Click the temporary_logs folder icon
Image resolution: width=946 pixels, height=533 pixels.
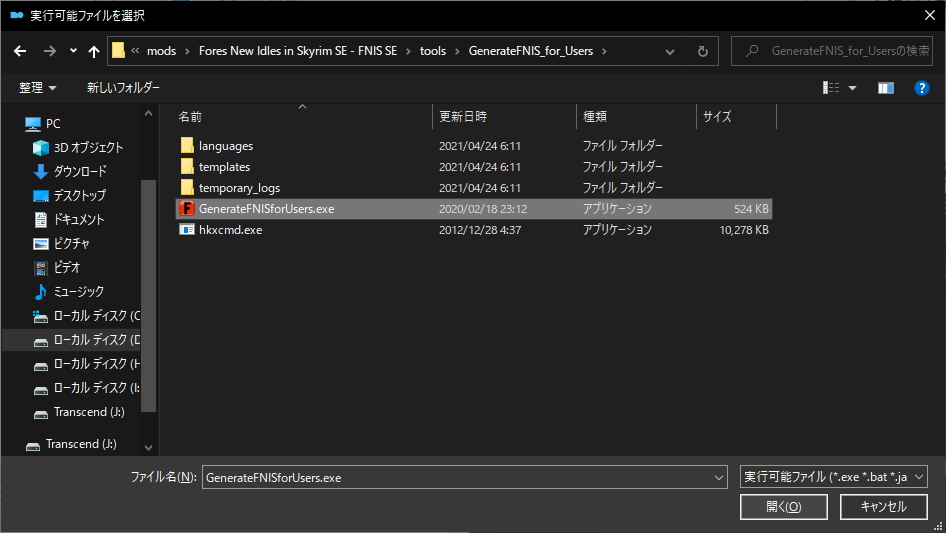[x=187, y=188]
